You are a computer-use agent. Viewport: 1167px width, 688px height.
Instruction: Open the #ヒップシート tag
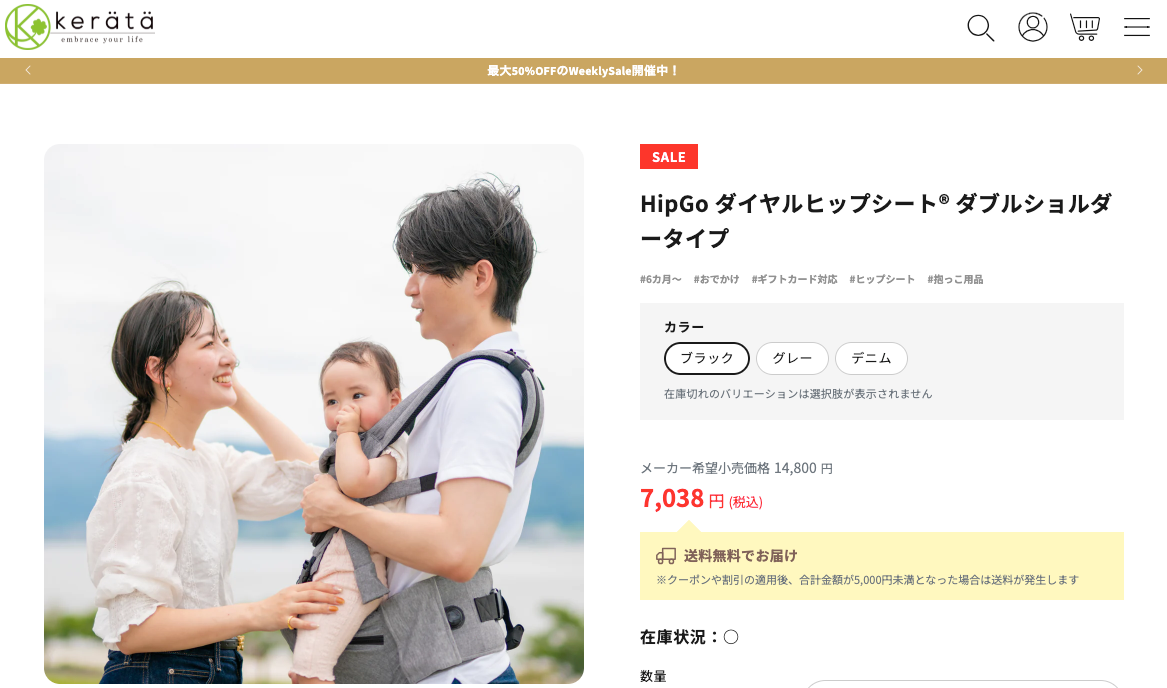[882, 279]
